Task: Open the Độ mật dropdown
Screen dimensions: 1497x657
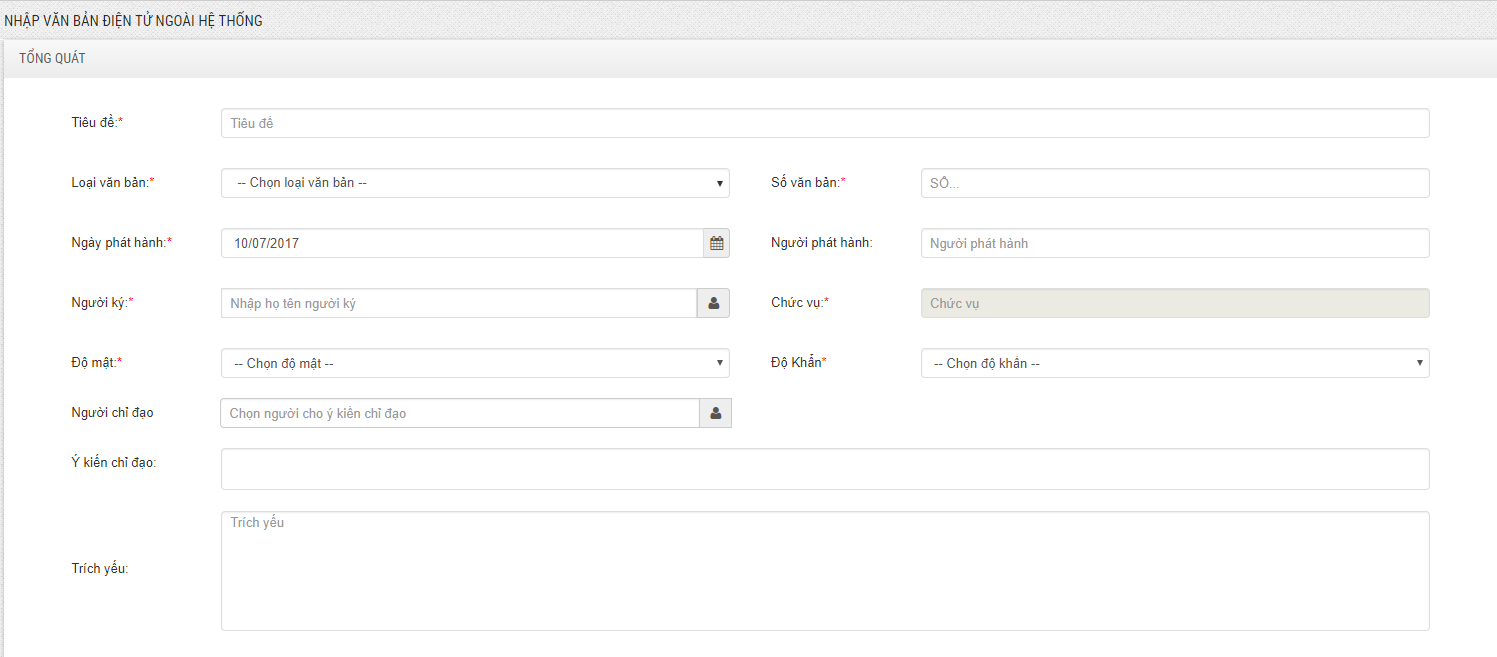Action: tap(475, 363)
